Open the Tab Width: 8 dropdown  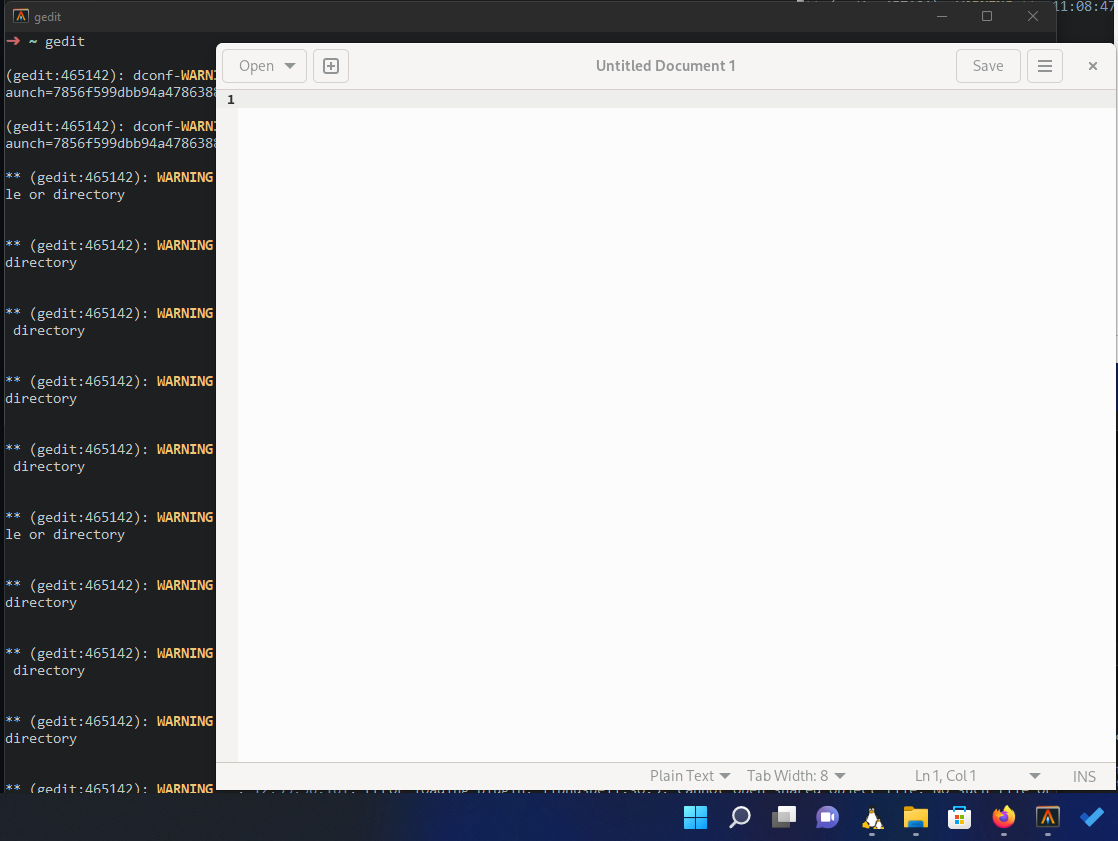[796, 775]
